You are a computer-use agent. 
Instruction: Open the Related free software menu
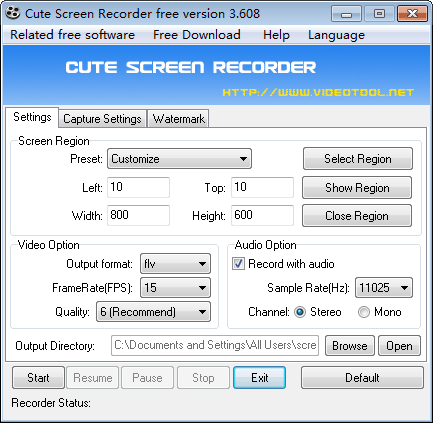[x=72, y=35]
